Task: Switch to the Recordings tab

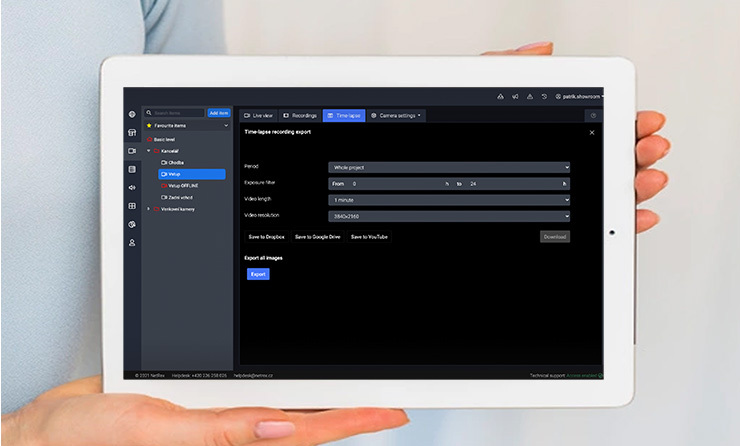Action: pyautogui.click(x=300, y=116)
